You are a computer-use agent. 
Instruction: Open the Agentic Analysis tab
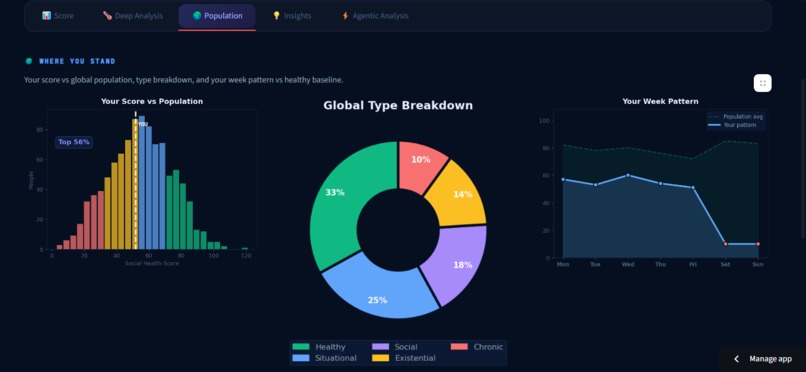(x=375, y=16)
